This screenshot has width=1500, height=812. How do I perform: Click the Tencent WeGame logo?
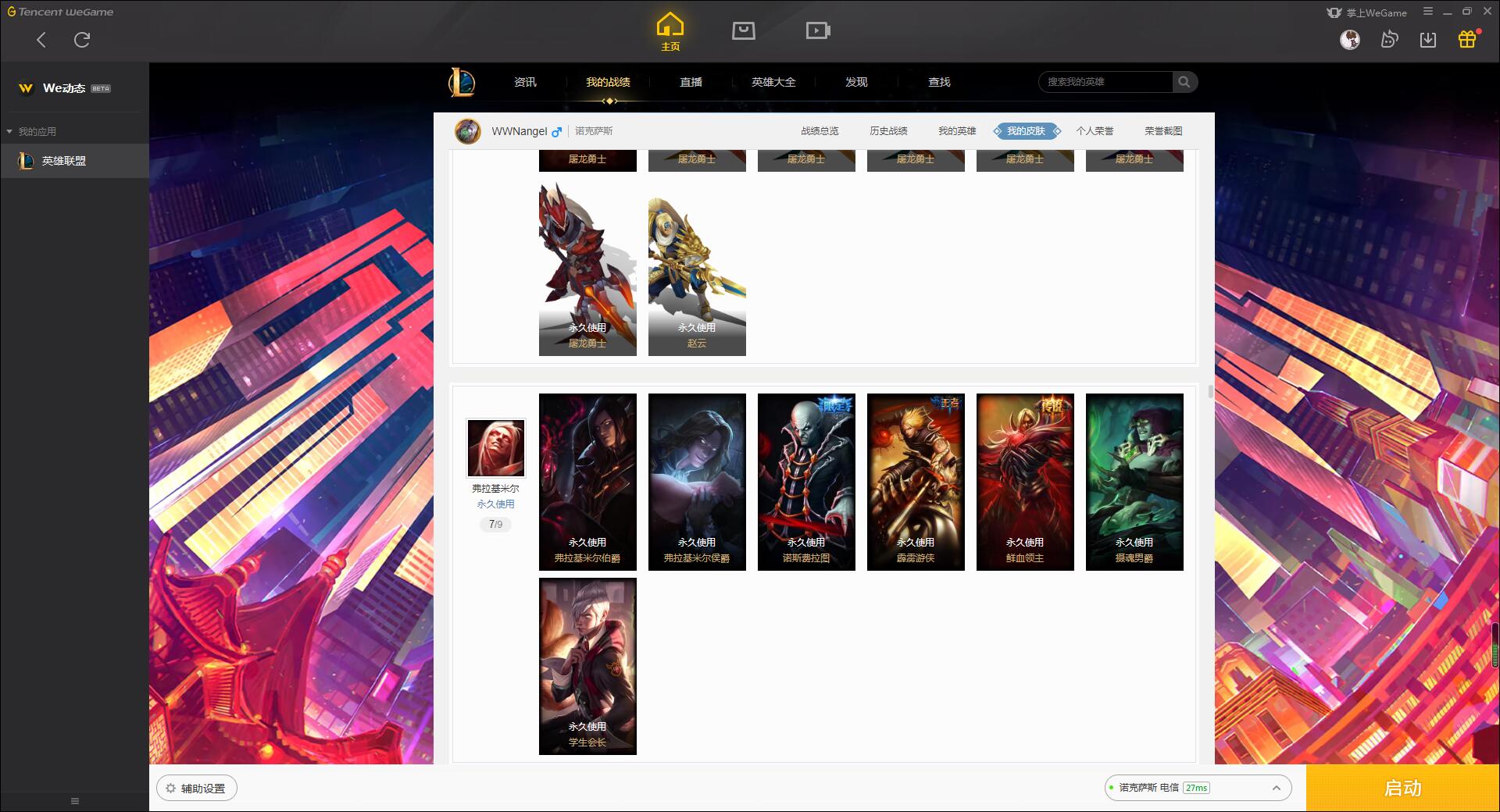(60, 12)
